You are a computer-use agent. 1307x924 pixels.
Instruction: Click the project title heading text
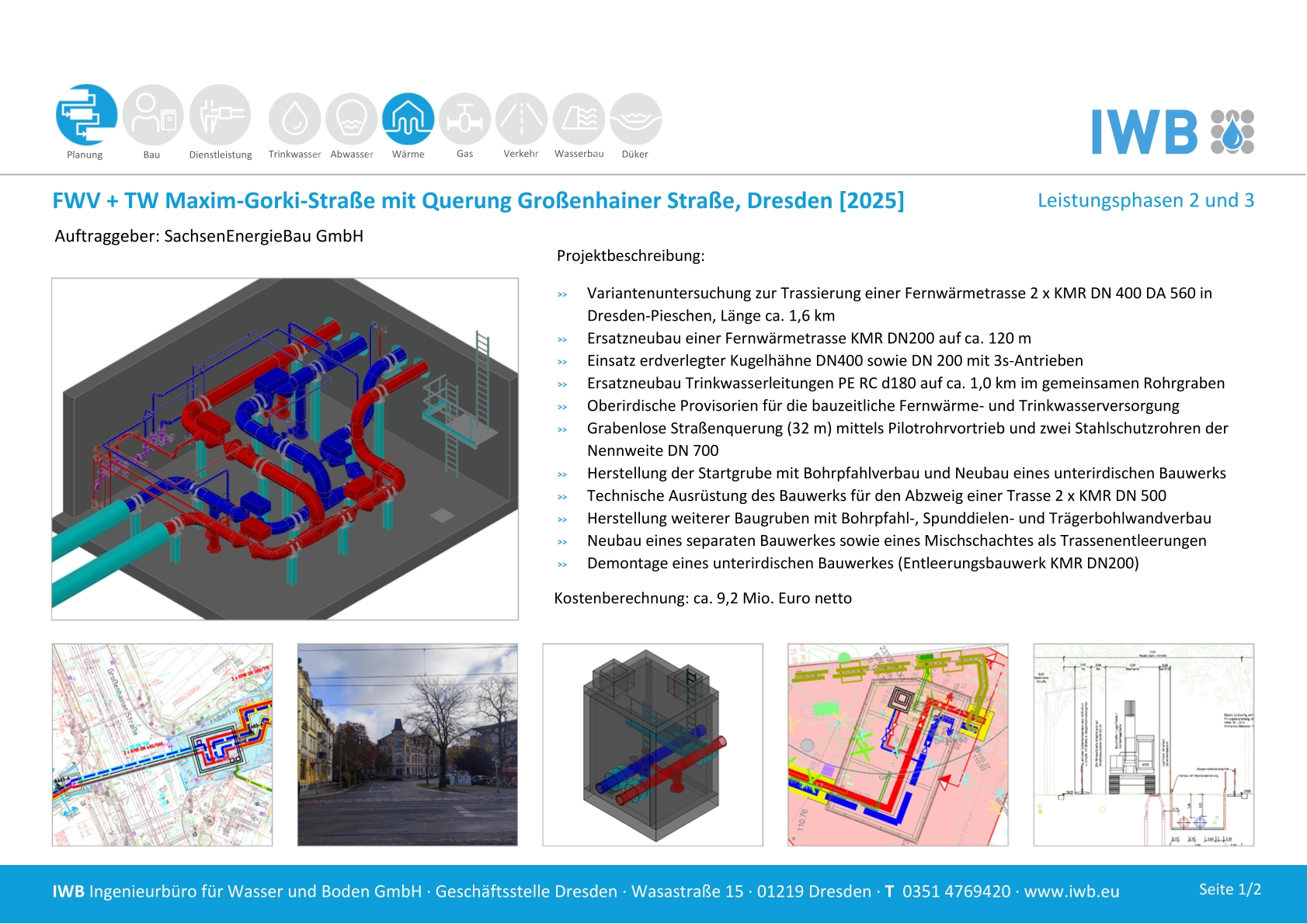click(x=478, y=201)
